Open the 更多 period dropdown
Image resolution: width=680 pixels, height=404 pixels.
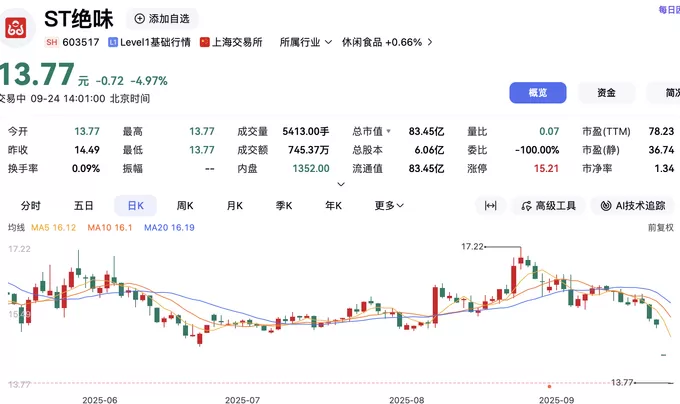[x=389, y=205]
